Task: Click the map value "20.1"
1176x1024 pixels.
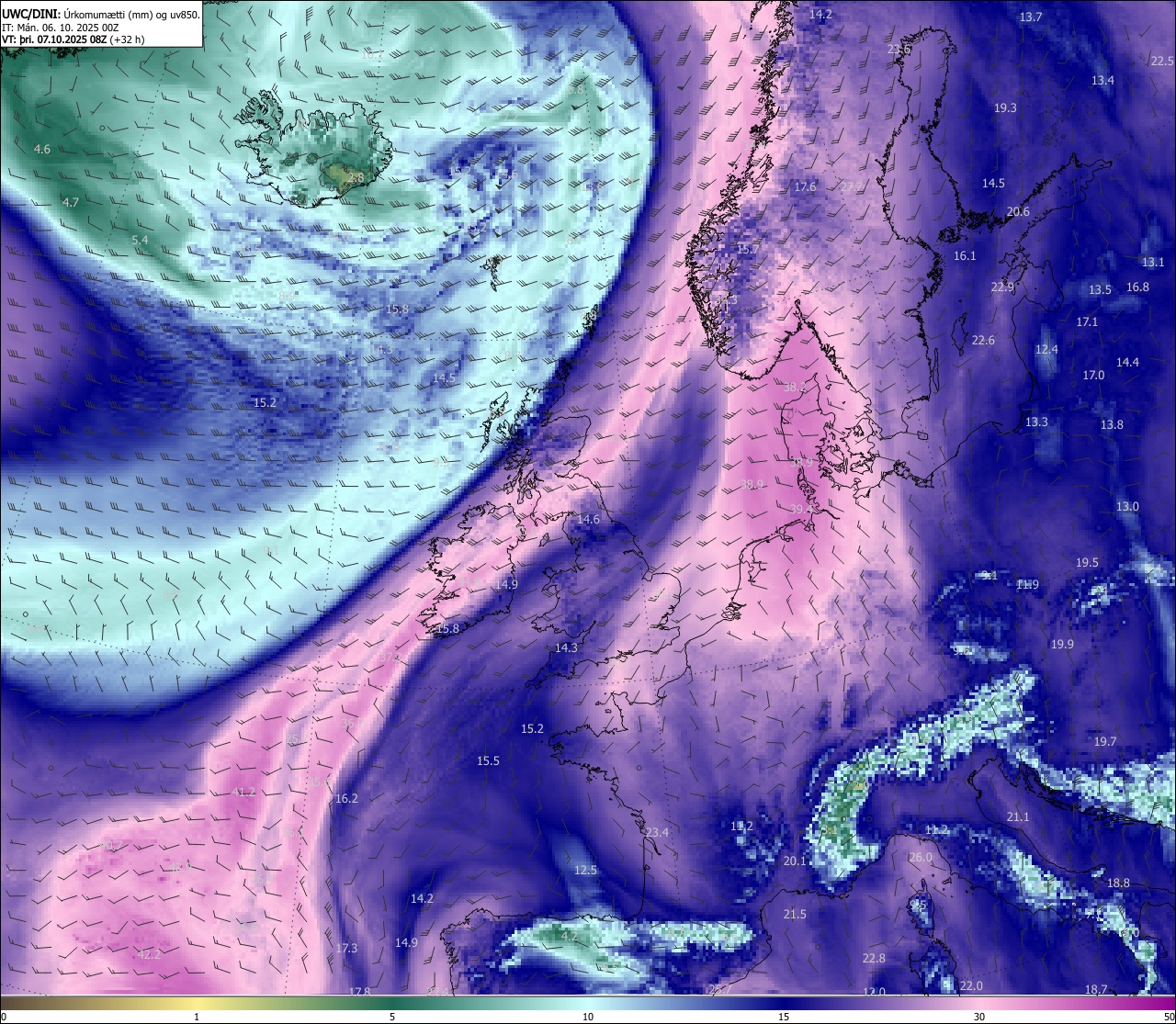Action: tap(795, 861)
